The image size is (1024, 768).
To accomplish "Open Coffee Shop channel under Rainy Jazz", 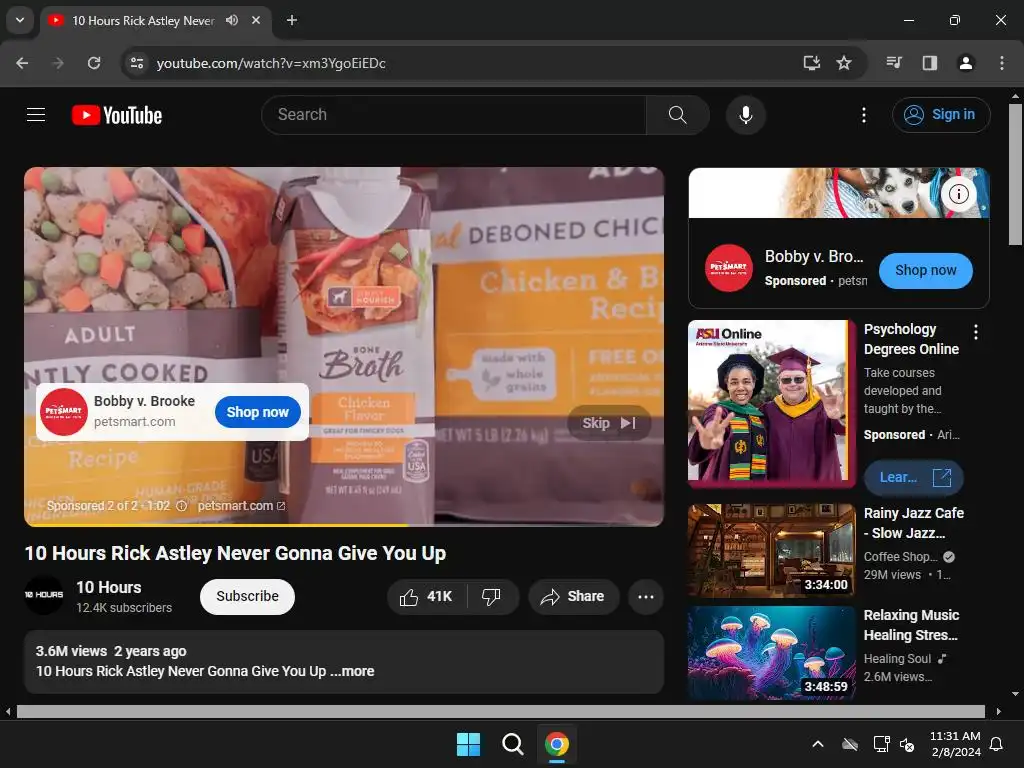I will (x=901, y=557).
